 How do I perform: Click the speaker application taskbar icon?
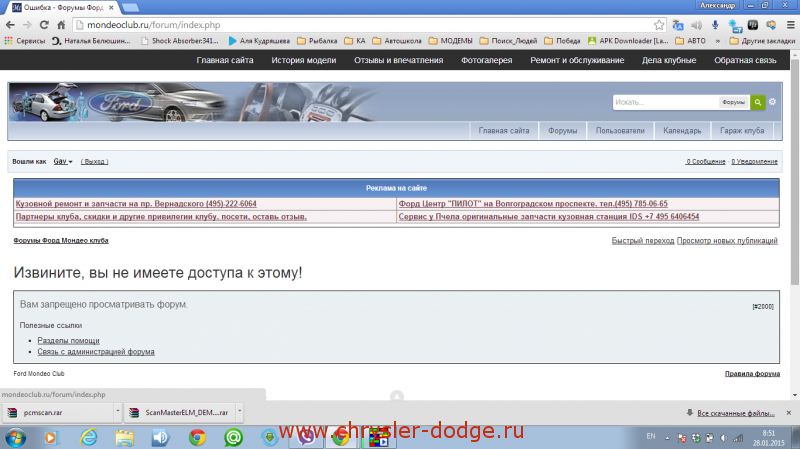click(160, 438)
